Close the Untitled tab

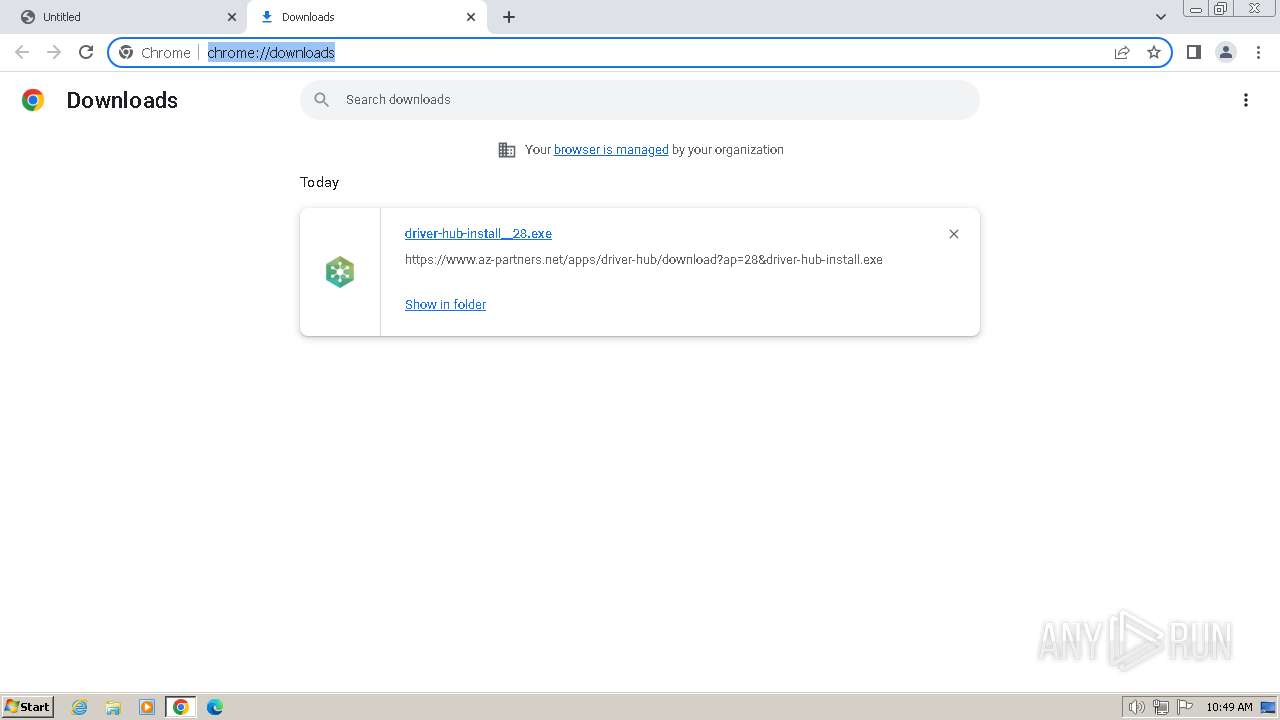[x=232, y=17]
